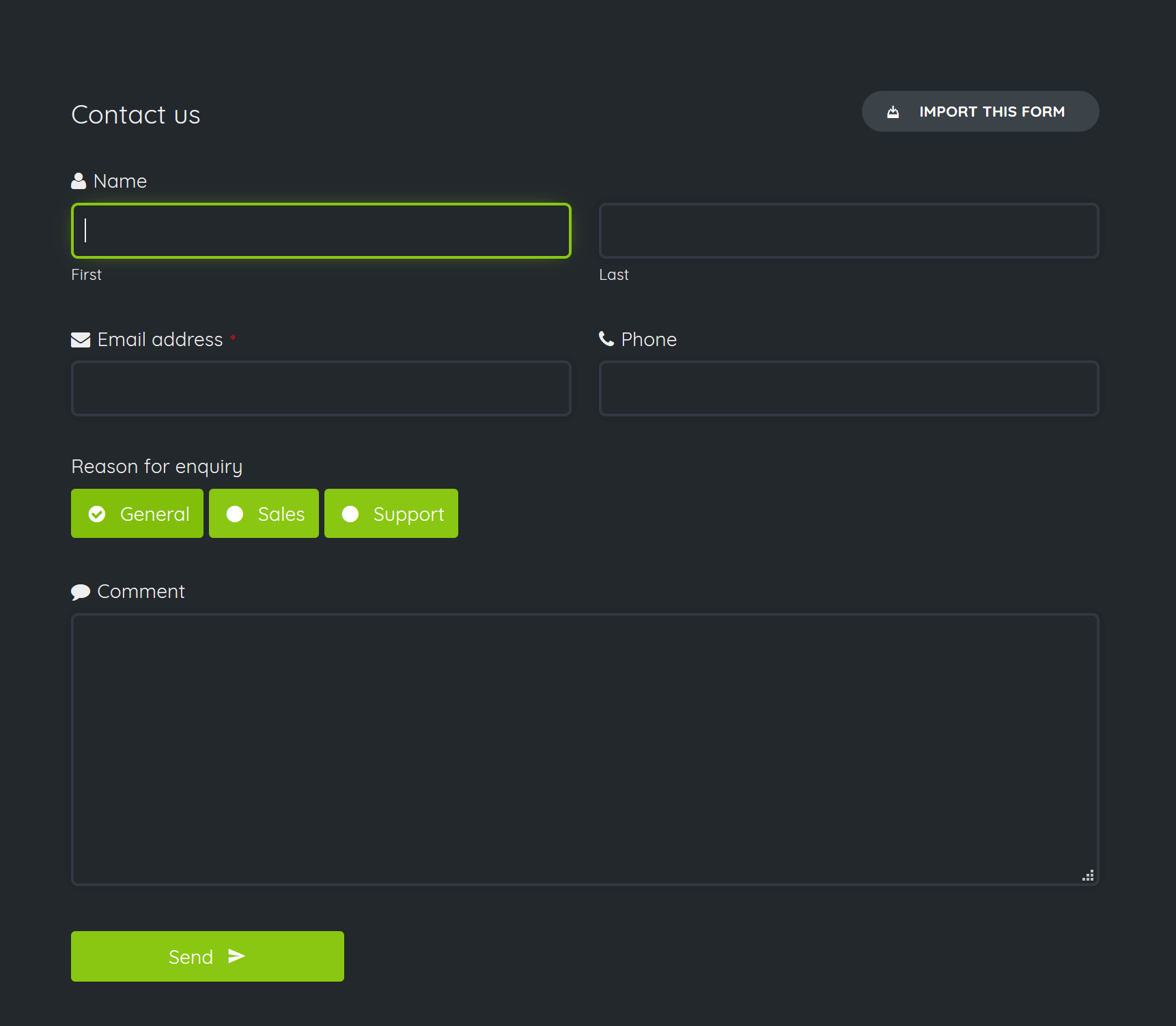Click the 'Email address' label text
This screenshot has height=1026, width=1176.
(160, 339)
